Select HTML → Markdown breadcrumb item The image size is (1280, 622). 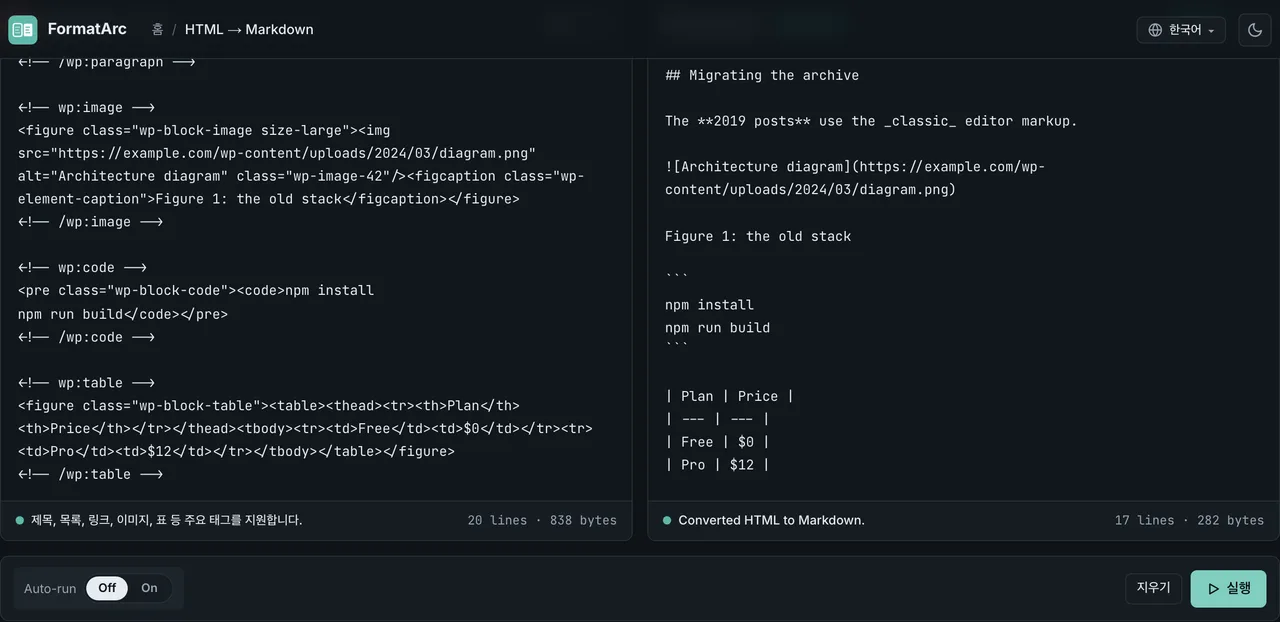tap(249, 30)
